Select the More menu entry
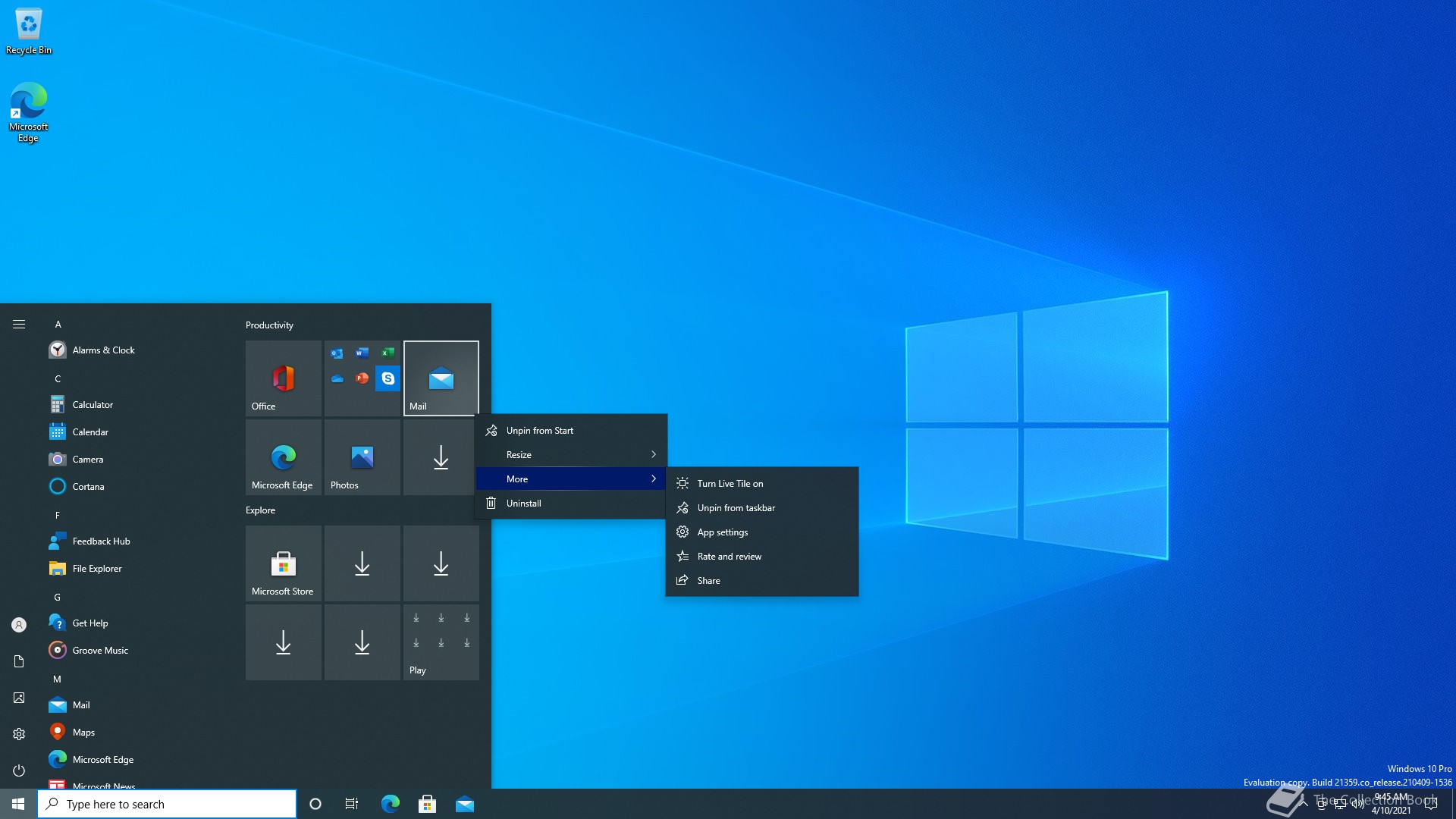1456x819 pixels. tap(571, 479)
